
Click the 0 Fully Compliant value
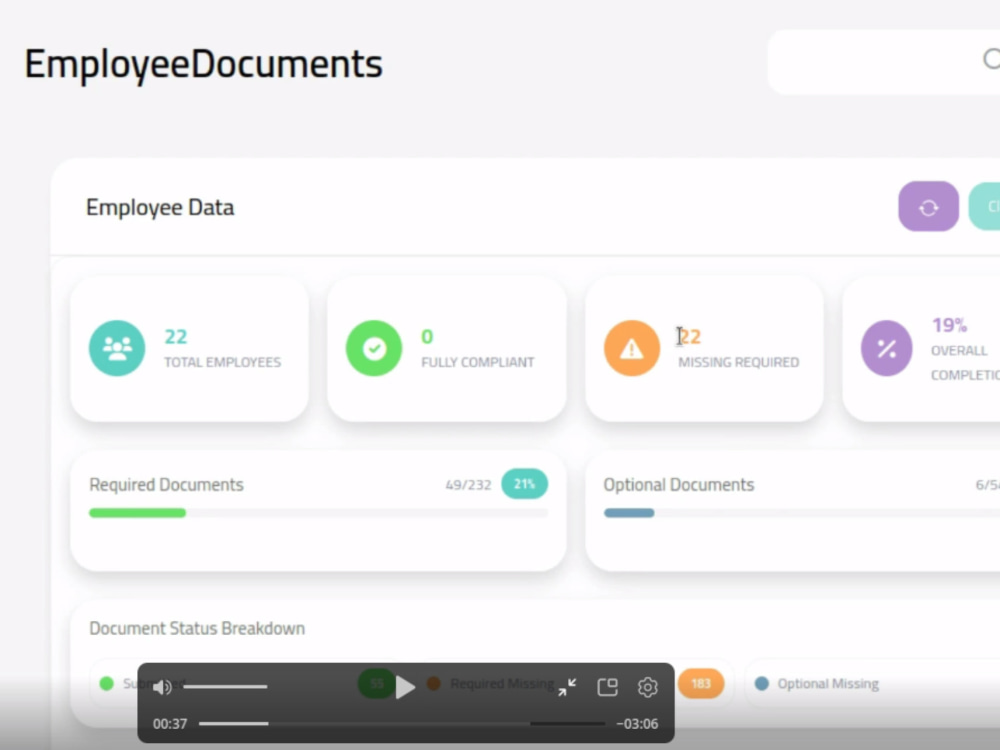pyautogui.click(x=427, y=336)
